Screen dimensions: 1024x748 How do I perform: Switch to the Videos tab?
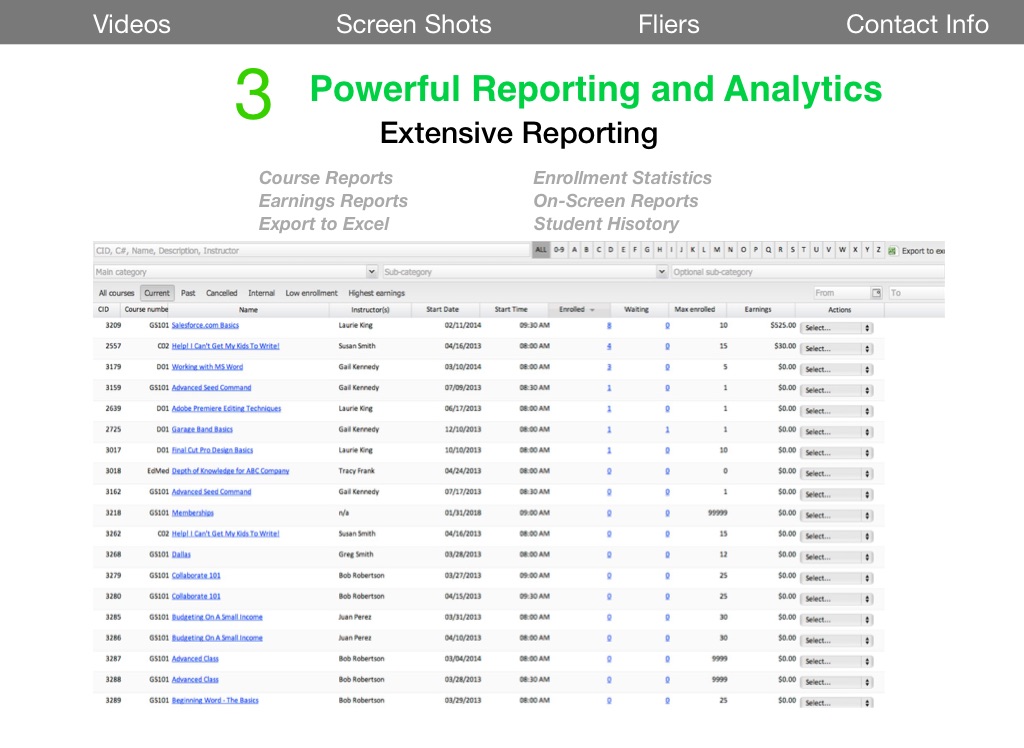[x=132, y=24]
